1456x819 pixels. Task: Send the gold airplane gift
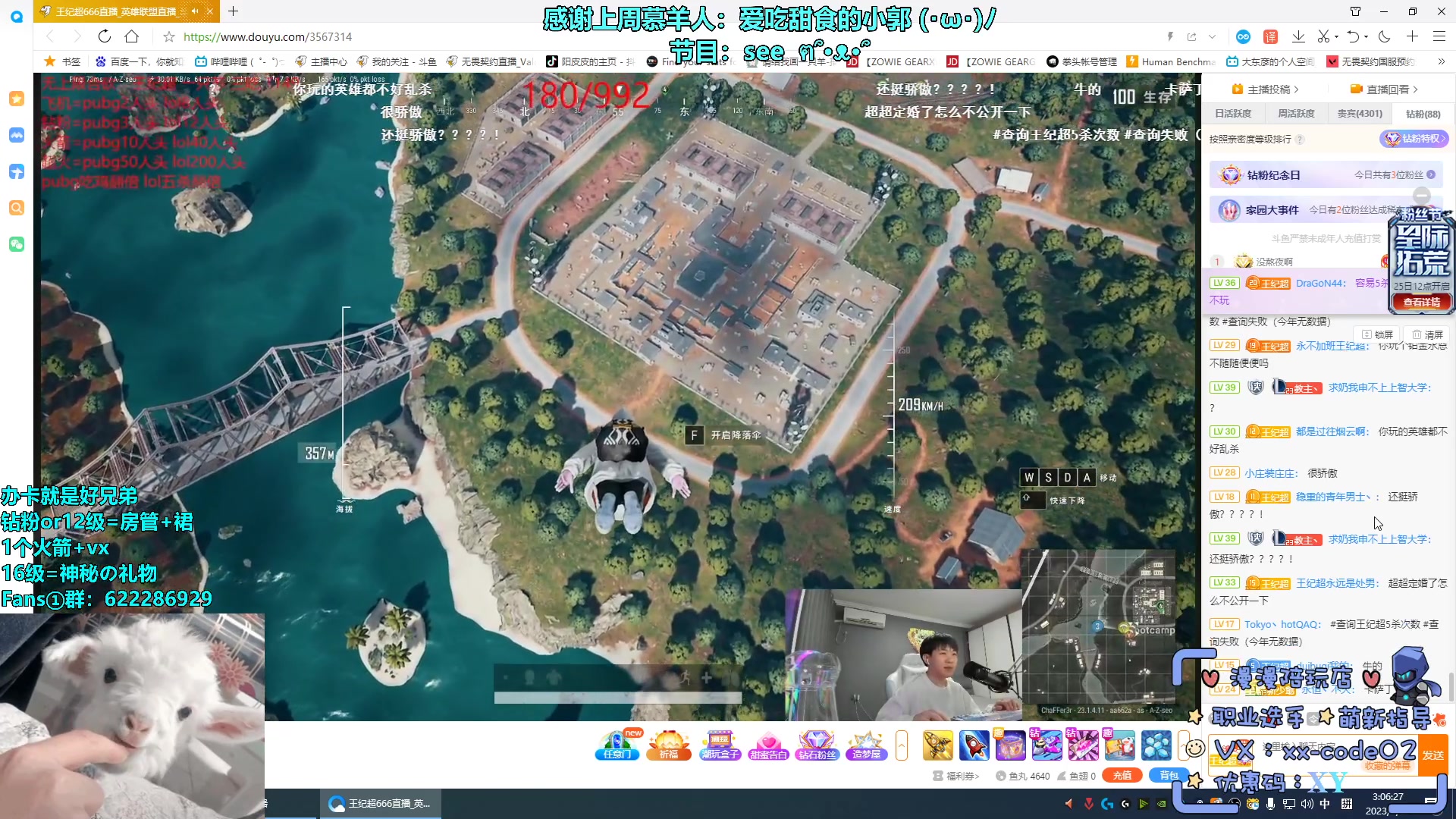click(938, 745)
